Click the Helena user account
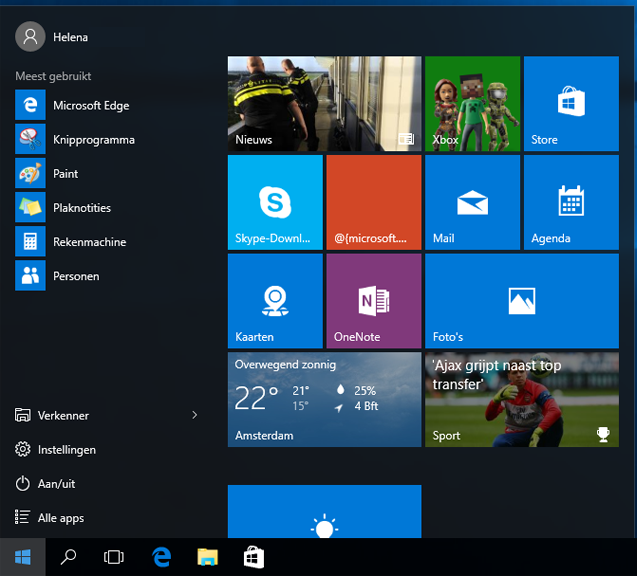This screenshot has width=637, height=576. pos(52,37)
